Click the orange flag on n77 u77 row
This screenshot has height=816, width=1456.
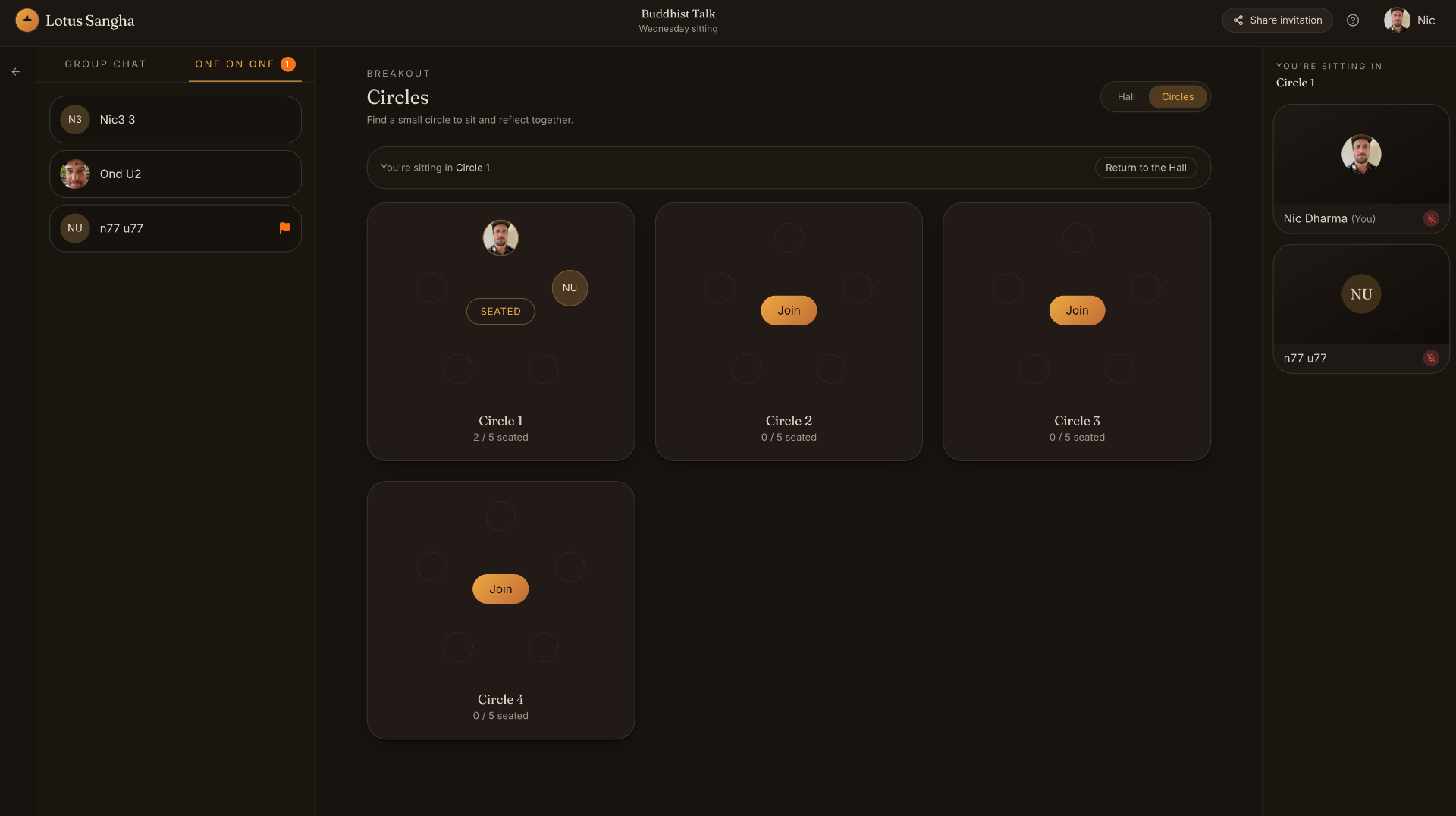click(284, 228)
